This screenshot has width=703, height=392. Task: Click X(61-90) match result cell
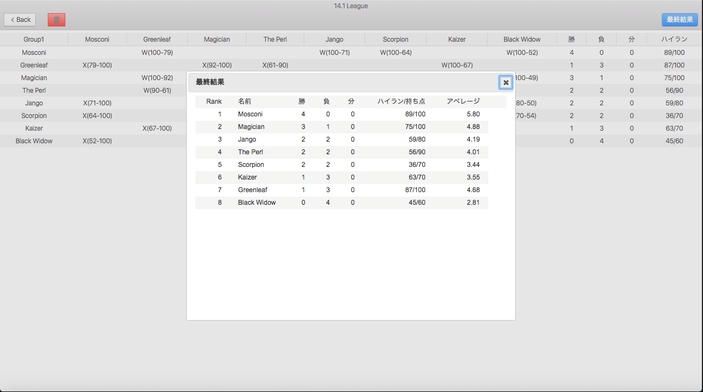click(275, 65)
